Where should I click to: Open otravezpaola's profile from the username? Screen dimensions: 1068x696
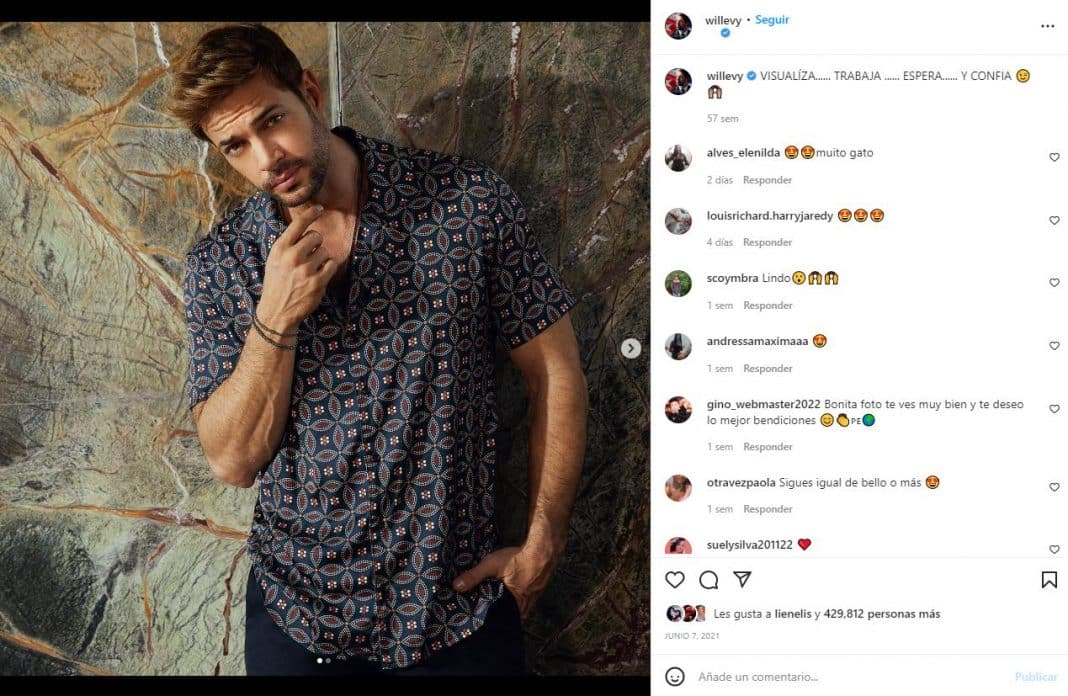coord(741,482)
